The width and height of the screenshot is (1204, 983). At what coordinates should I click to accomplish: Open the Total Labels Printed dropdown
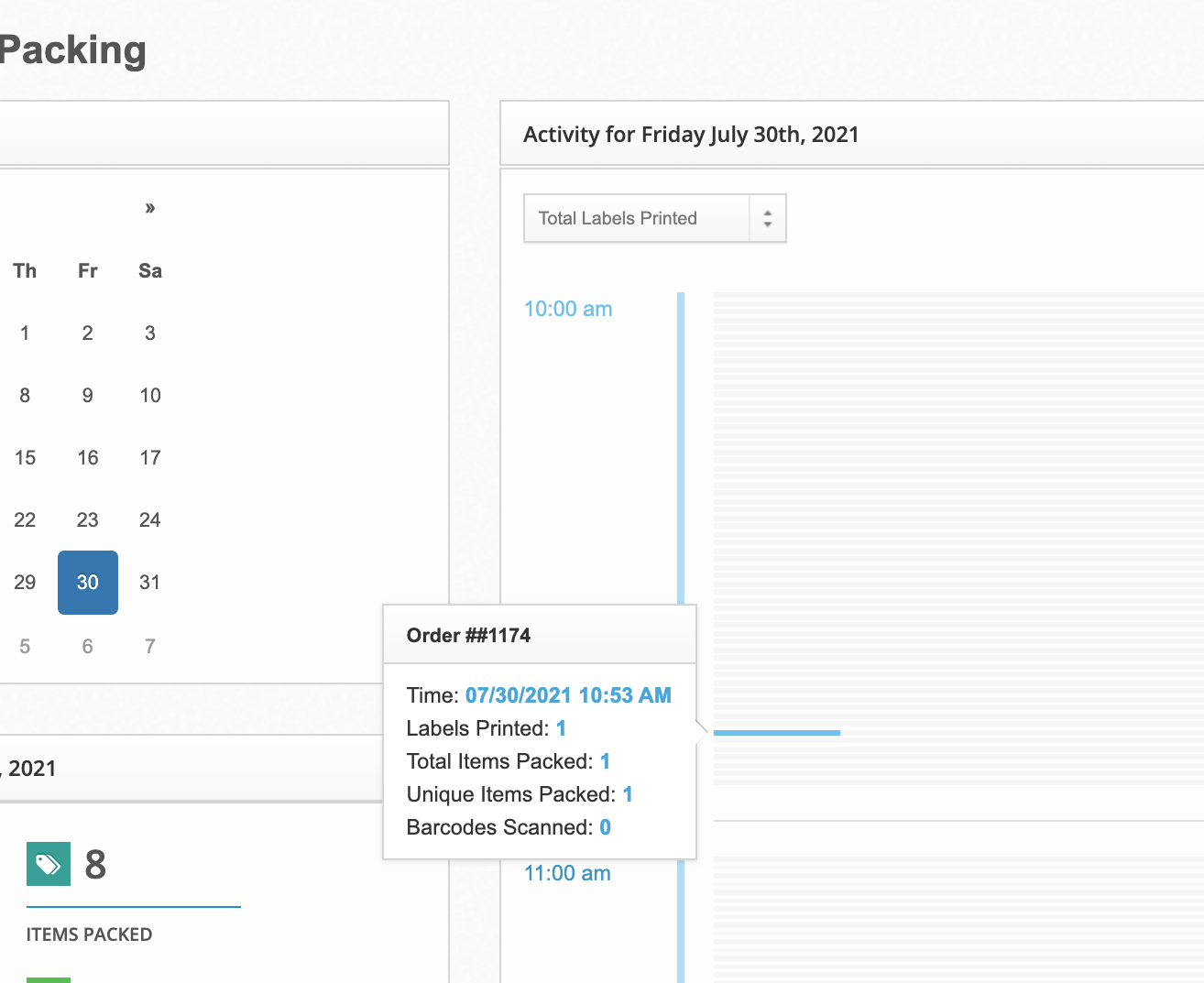(x=637, y=218)
